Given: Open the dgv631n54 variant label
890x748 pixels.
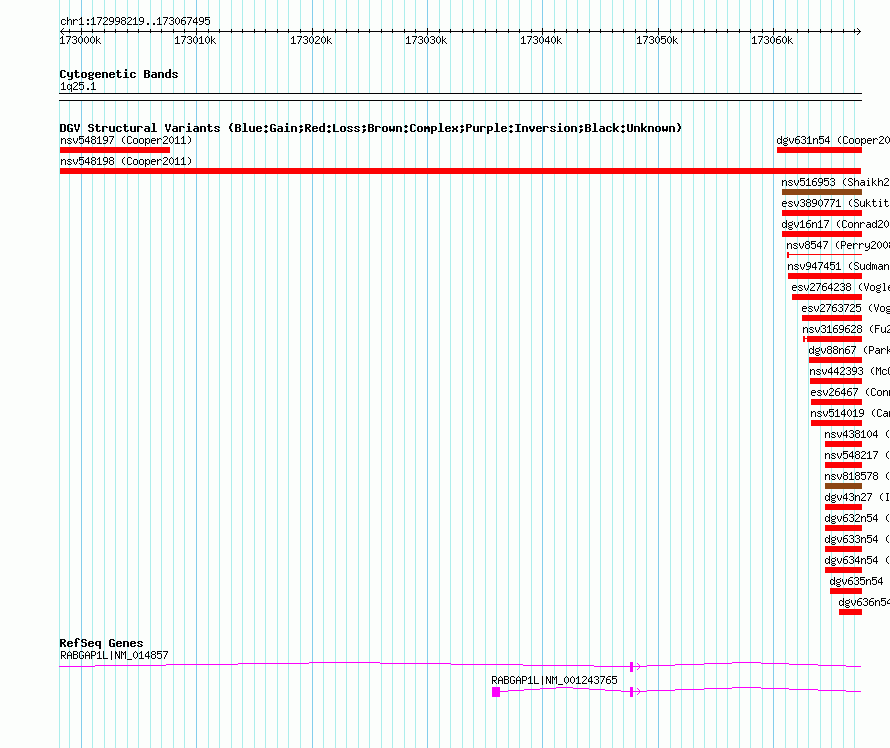Looking at the screenshot, I should 833,140.
